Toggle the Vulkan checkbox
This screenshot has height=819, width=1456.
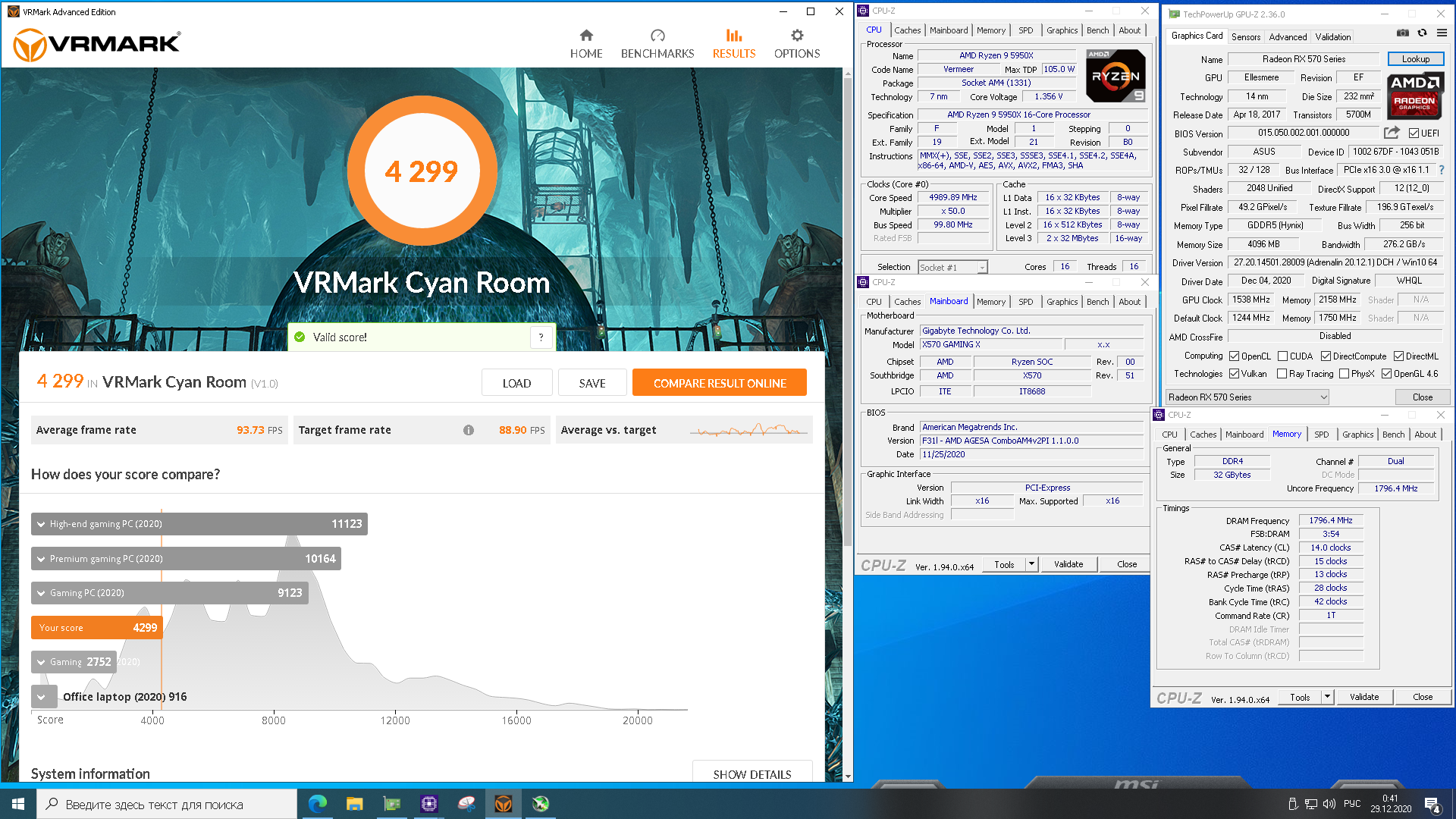click(x=1234, y=374)
